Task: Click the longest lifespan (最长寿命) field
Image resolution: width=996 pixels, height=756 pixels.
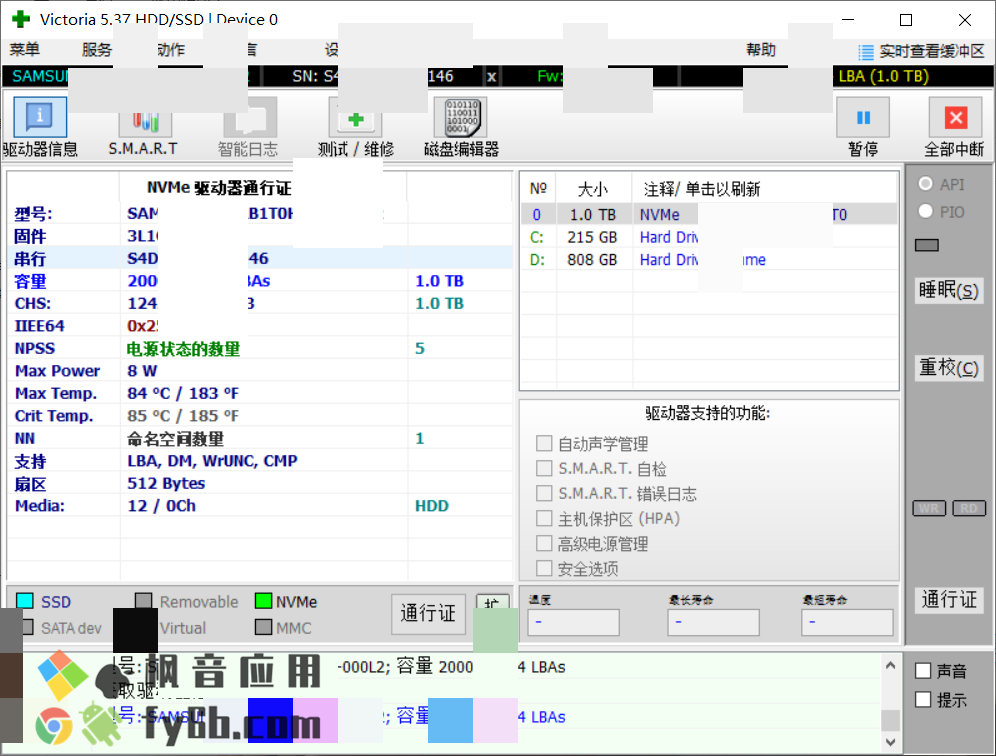Action: (x=713, y=622)
